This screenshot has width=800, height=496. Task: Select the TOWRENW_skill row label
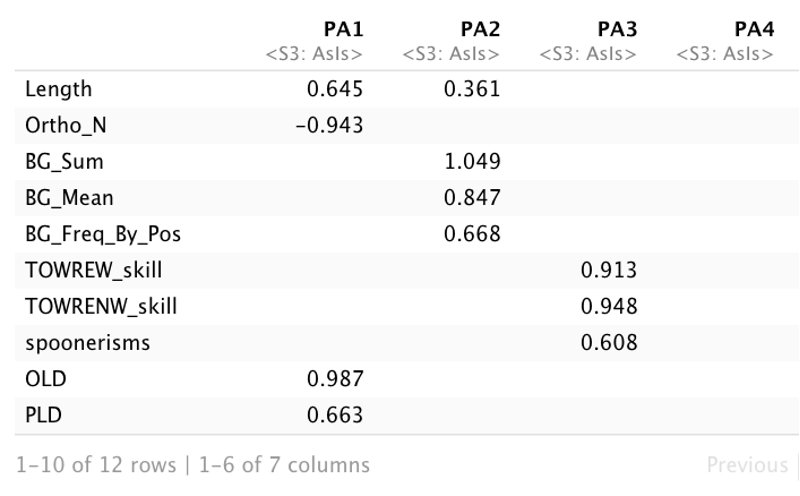(101, 306)
